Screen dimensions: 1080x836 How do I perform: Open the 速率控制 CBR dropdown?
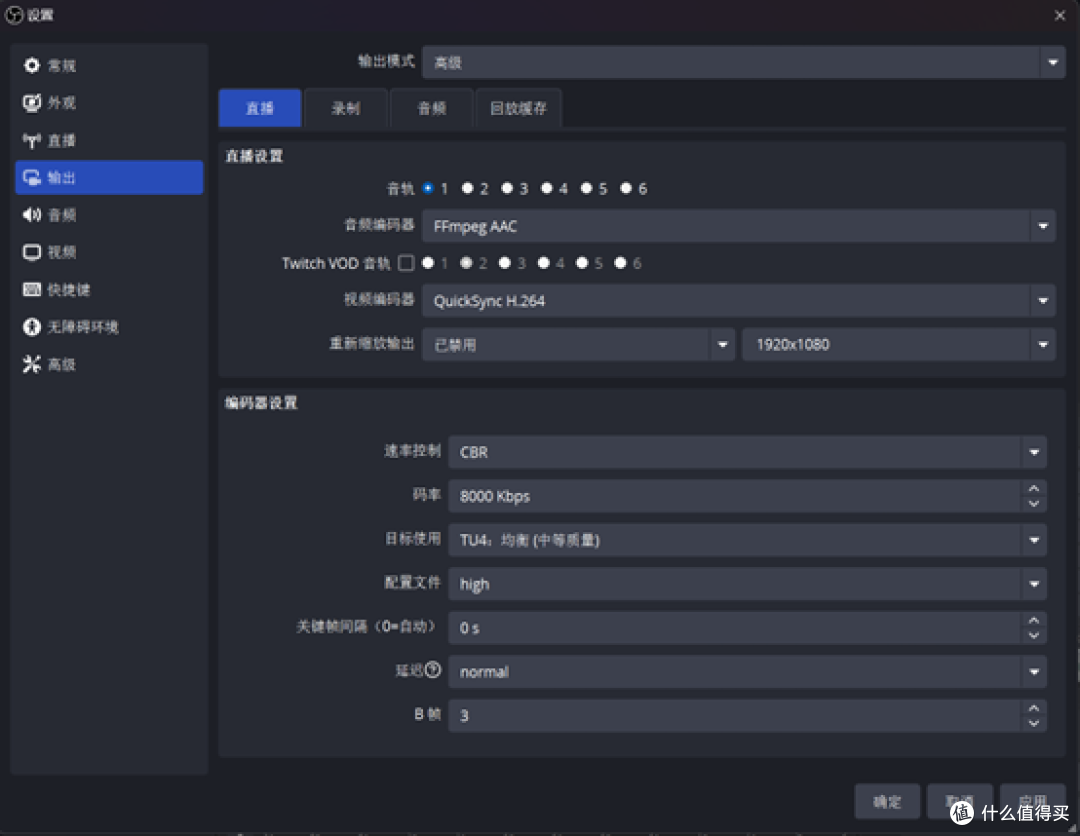[x=747, y=452]
